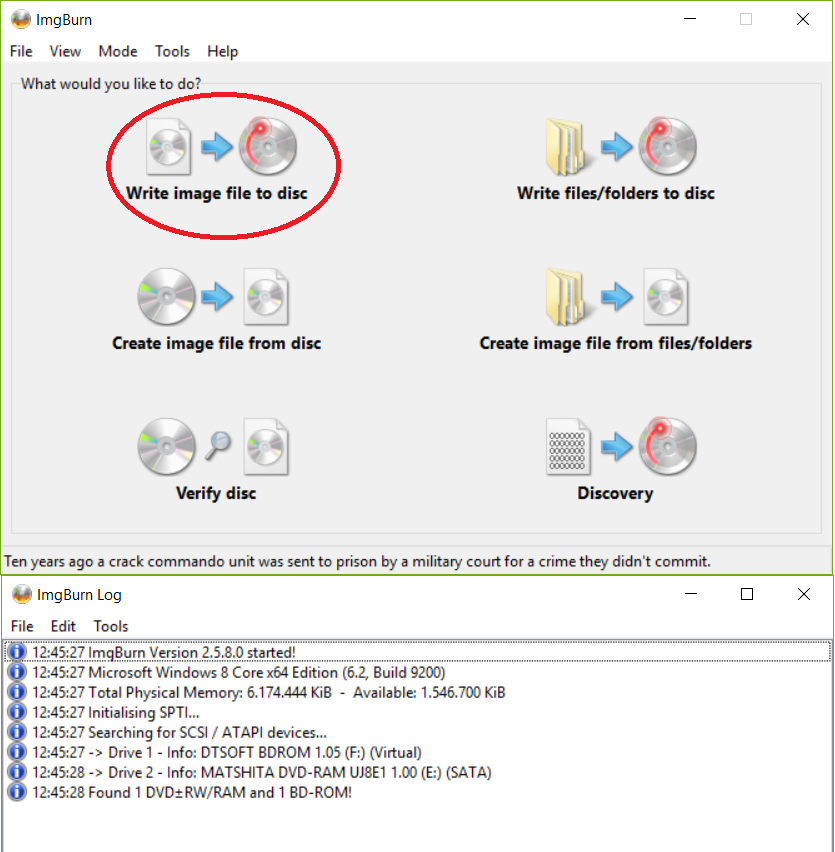Click Create image file from files/folders icon
Viewport: 835px width, 852px height.
coord(617,297)
